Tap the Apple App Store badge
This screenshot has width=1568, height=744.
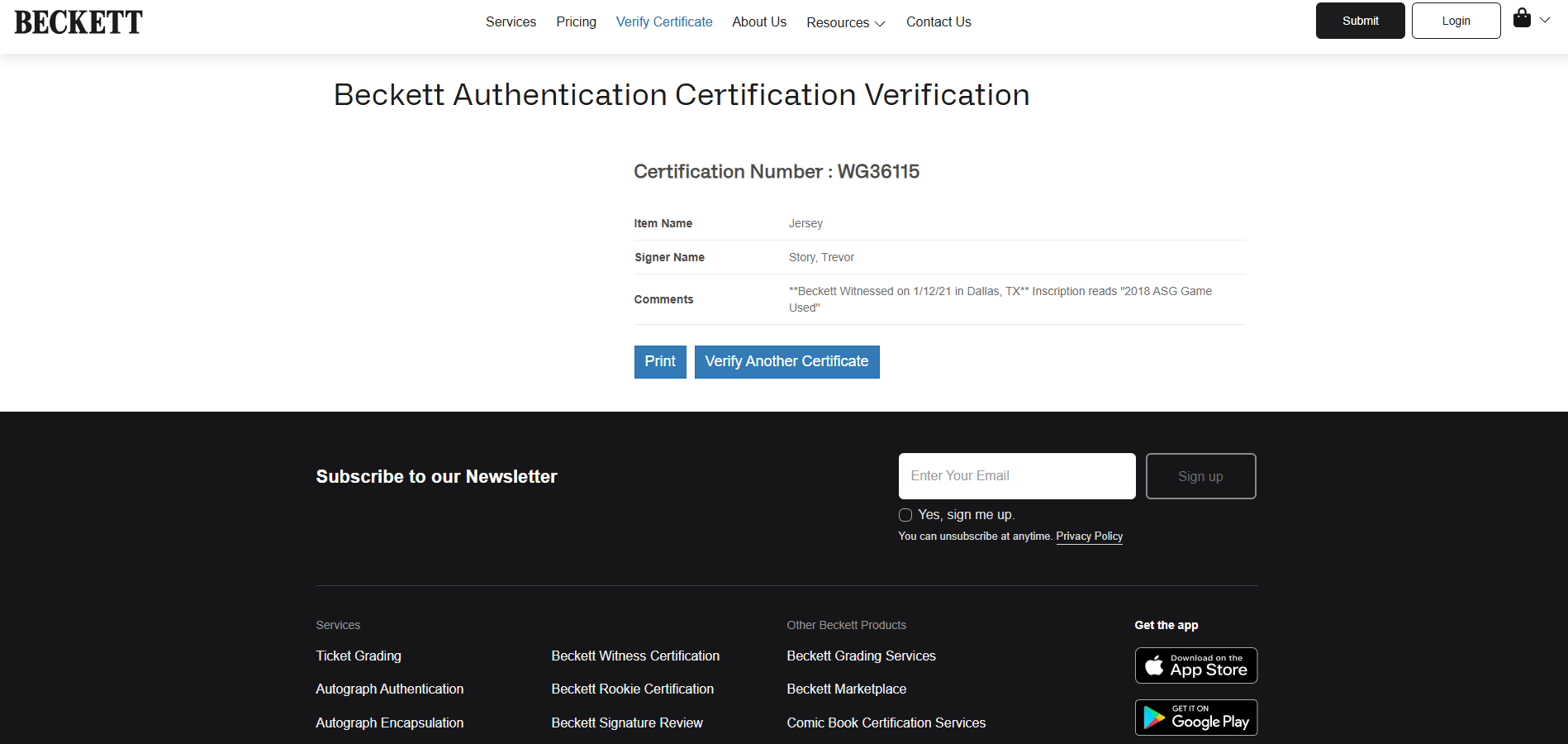(x=1195, y=665)
